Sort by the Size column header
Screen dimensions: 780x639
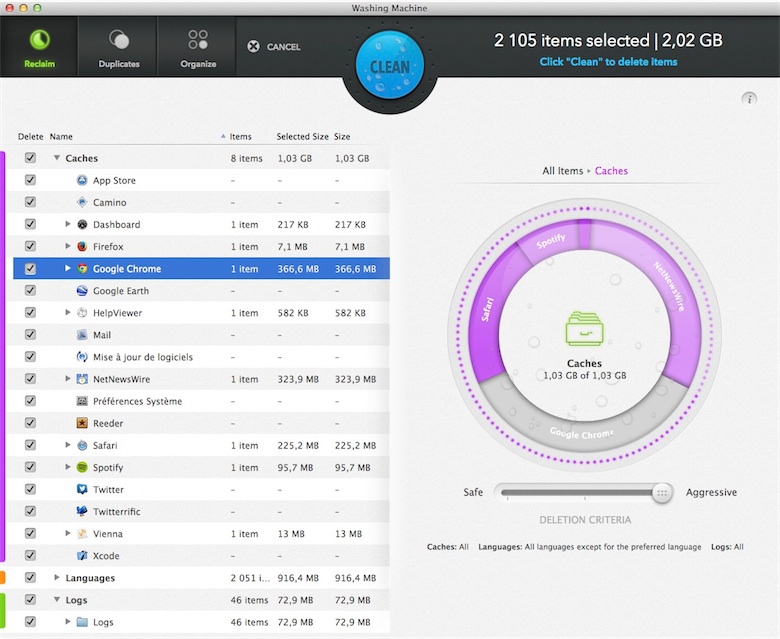click(342, 136)
